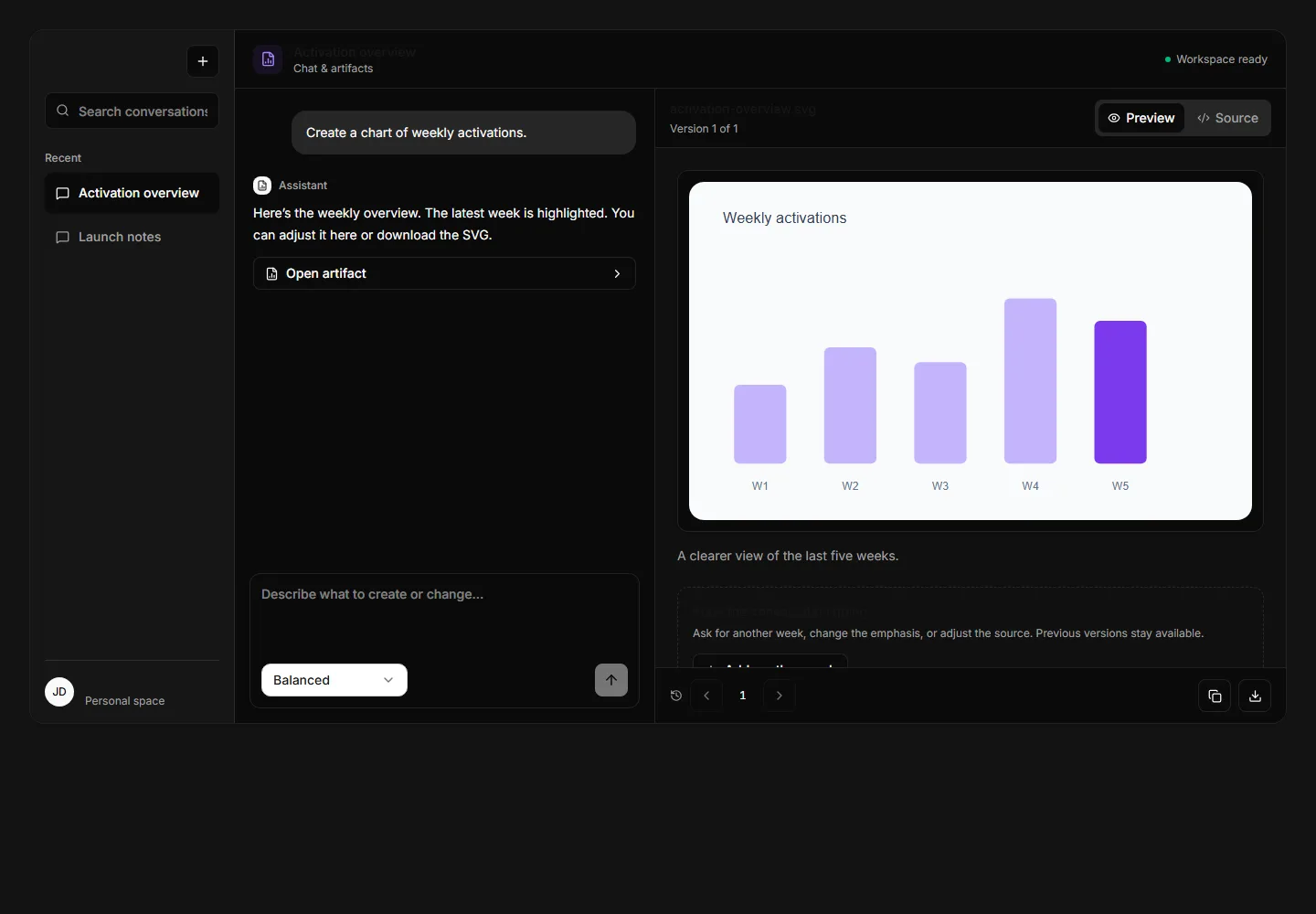
Task: Send the message with the up arrow
Action: 611,680
